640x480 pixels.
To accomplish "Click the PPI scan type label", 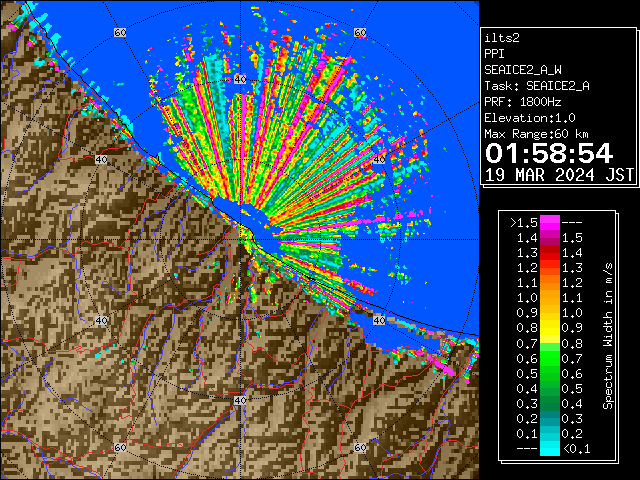I will (x=494, y=54).
